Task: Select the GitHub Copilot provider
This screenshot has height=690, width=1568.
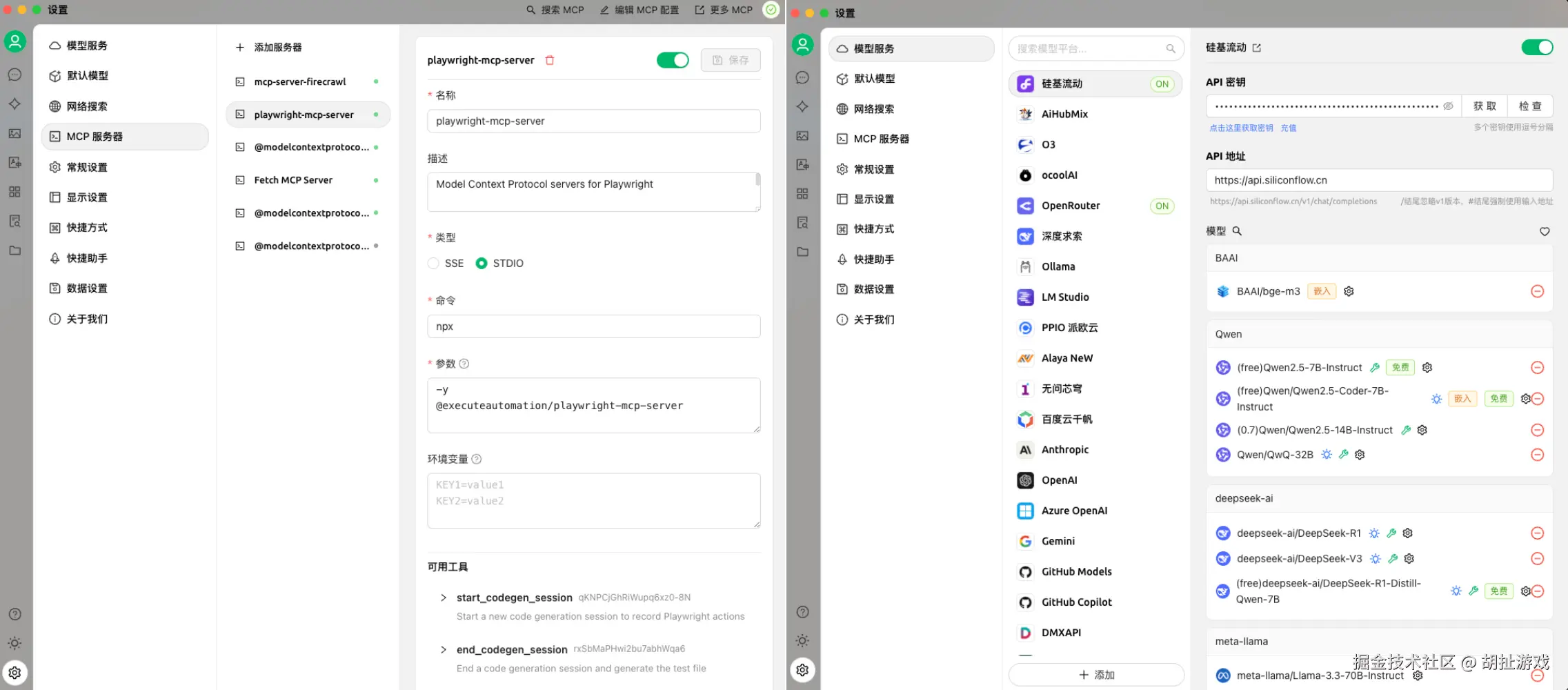Action: pyautogui.click(x=1095, y=602)
